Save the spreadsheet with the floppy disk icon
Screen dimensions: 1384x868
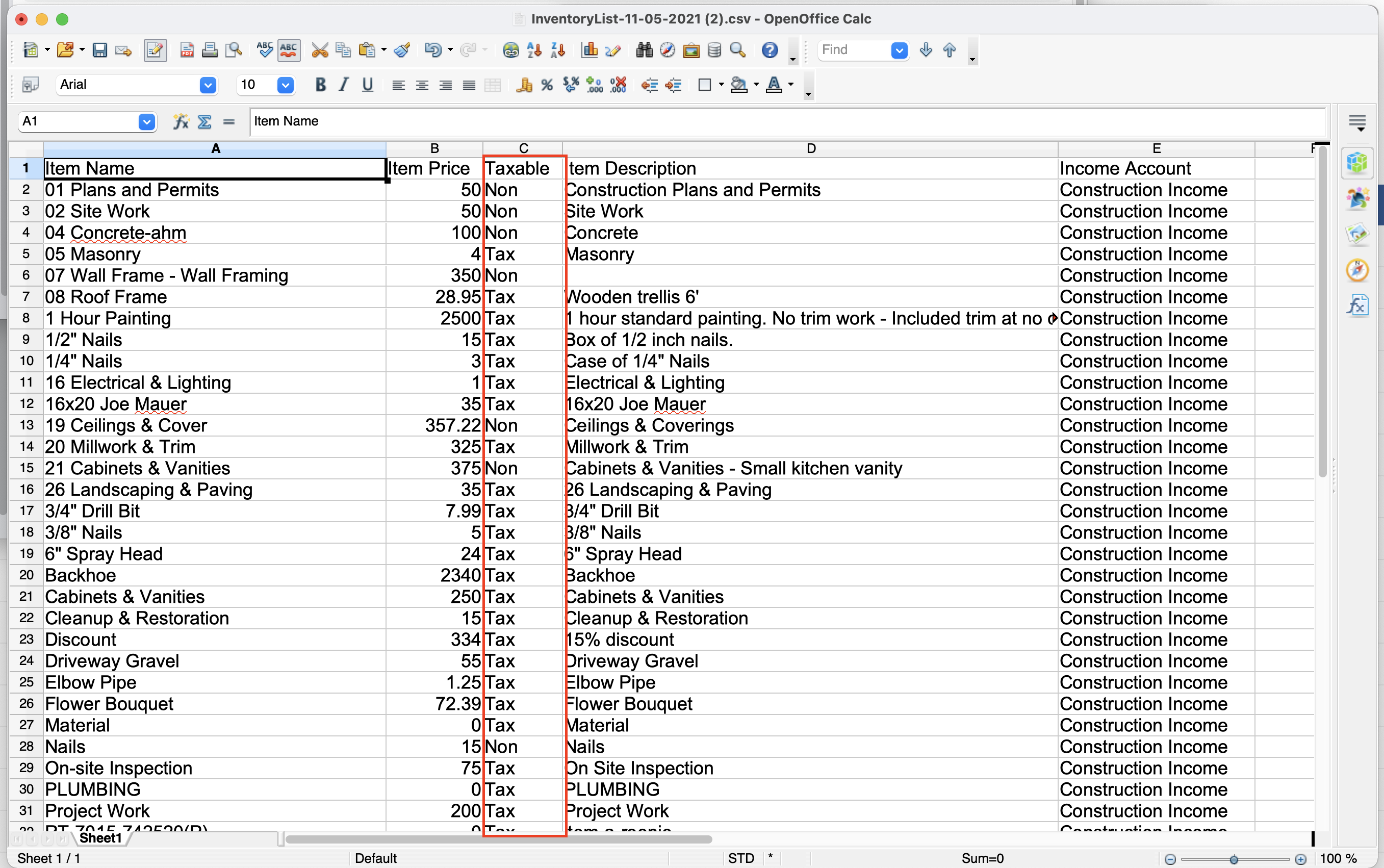pos(100,50)
